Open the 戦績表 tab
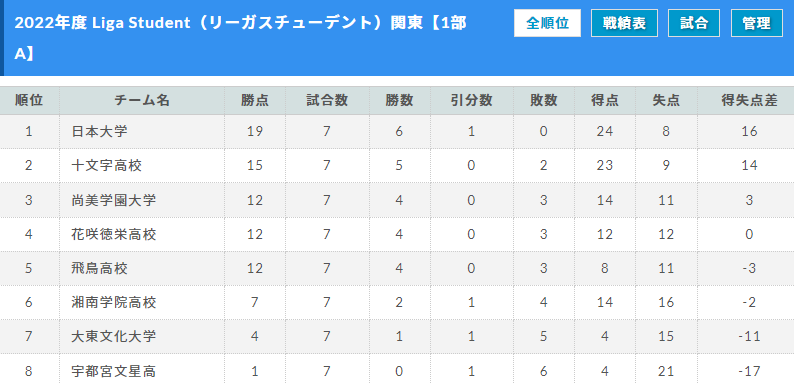Screen dimensions: 794x384 coord(624,23)
